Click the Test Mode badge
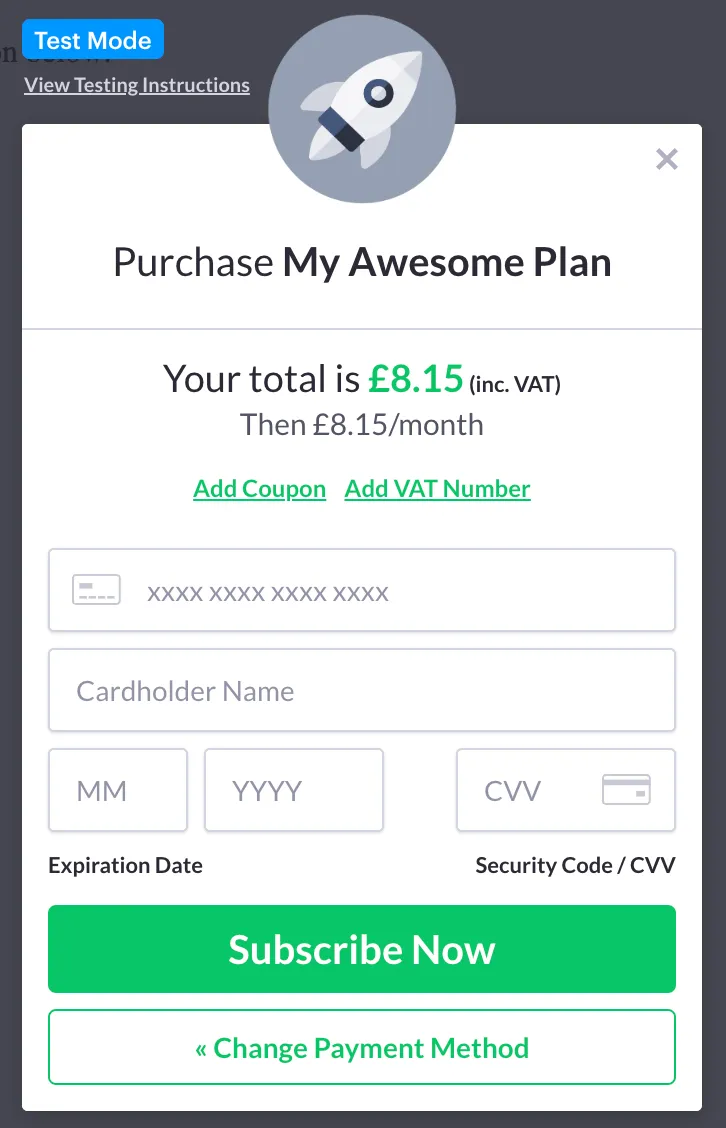Image resolution: width=726 pixels, height=1128 pixels. click(92, 39)
